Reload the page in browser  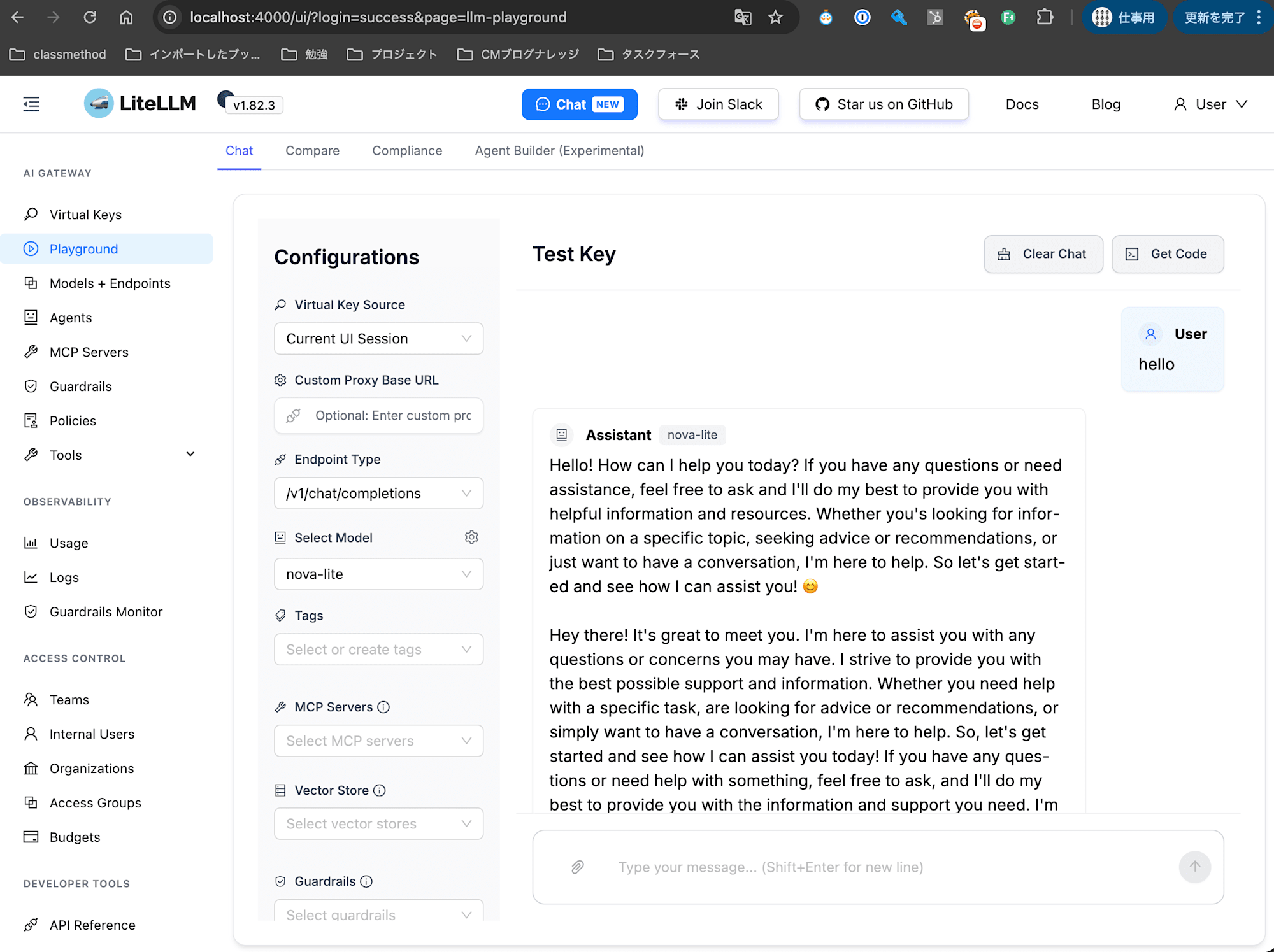point(90,17)
